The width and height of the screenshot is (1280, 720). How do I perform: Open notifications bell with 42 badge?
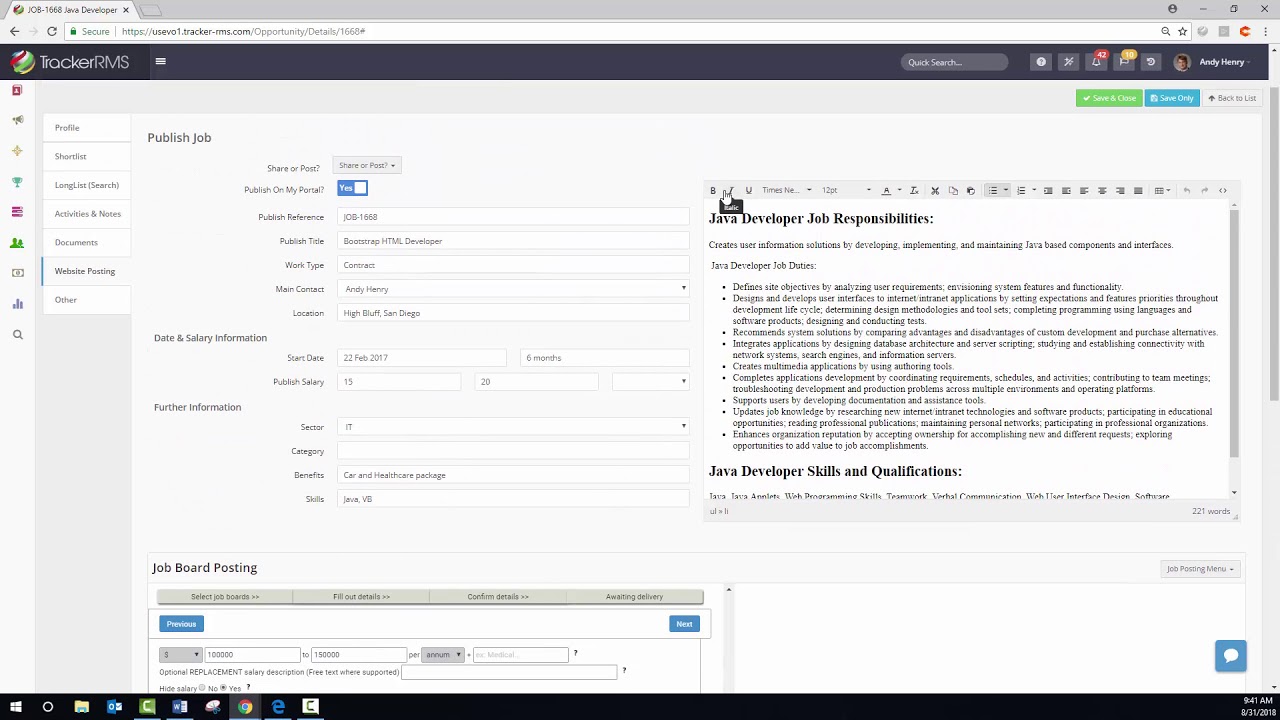pos(1097,61)
